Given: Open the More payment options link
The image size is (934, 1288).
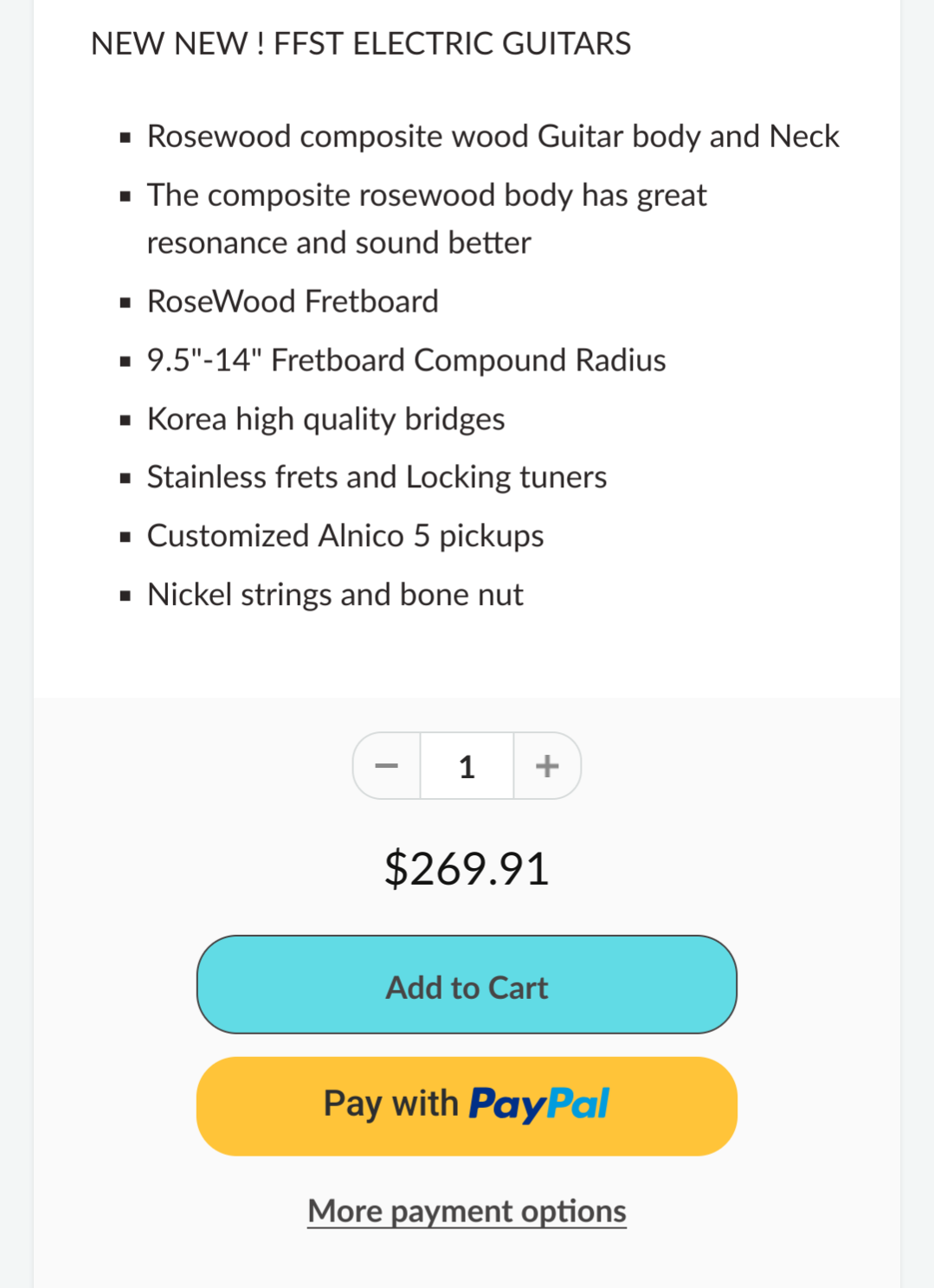Looking at the screenshot, I should point(467,1211).
